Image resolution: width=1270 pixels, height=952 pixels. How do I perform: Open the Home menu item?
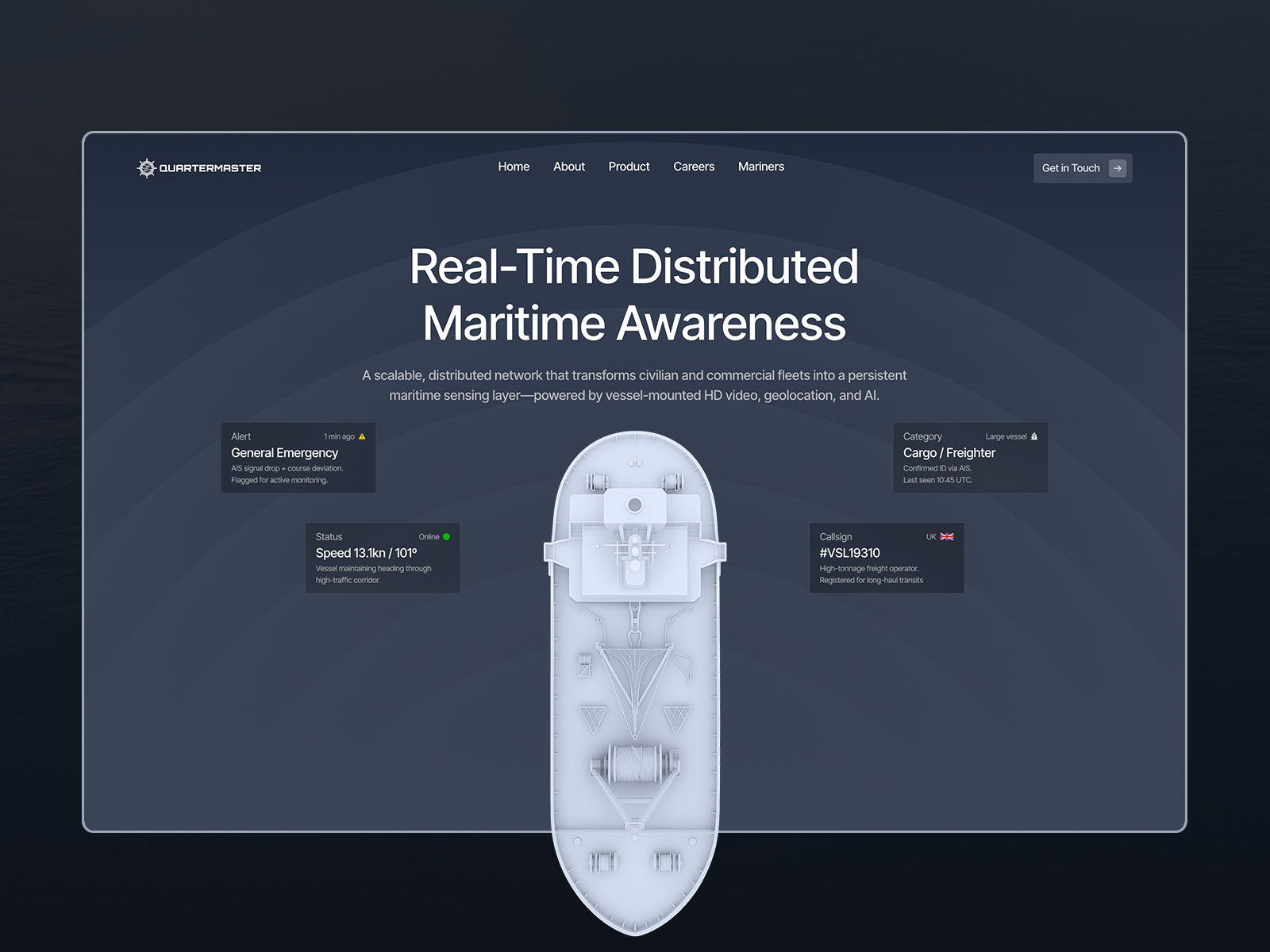click(514, 167)
